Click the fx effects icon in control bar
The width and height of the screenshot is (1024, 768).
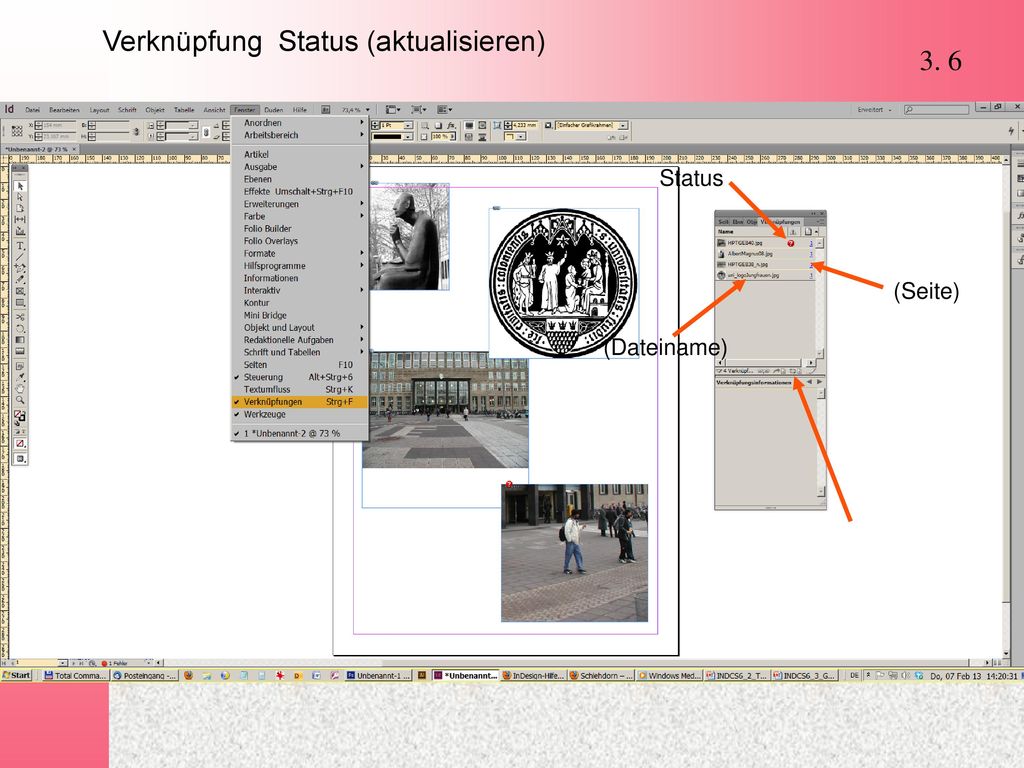[x=451, y=125]
